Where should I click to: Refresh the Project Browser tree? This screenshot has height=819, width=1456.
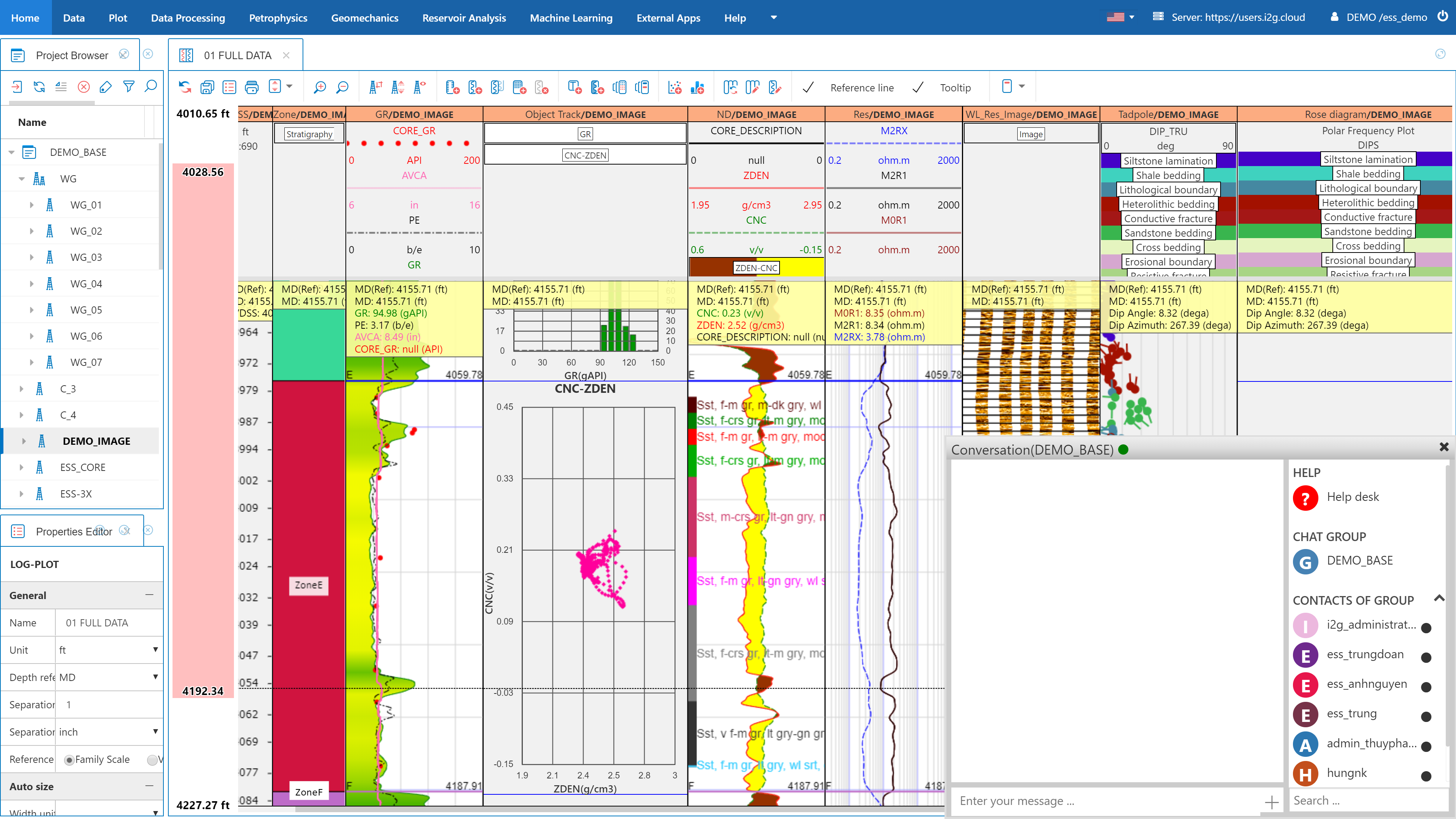[39, 86]
